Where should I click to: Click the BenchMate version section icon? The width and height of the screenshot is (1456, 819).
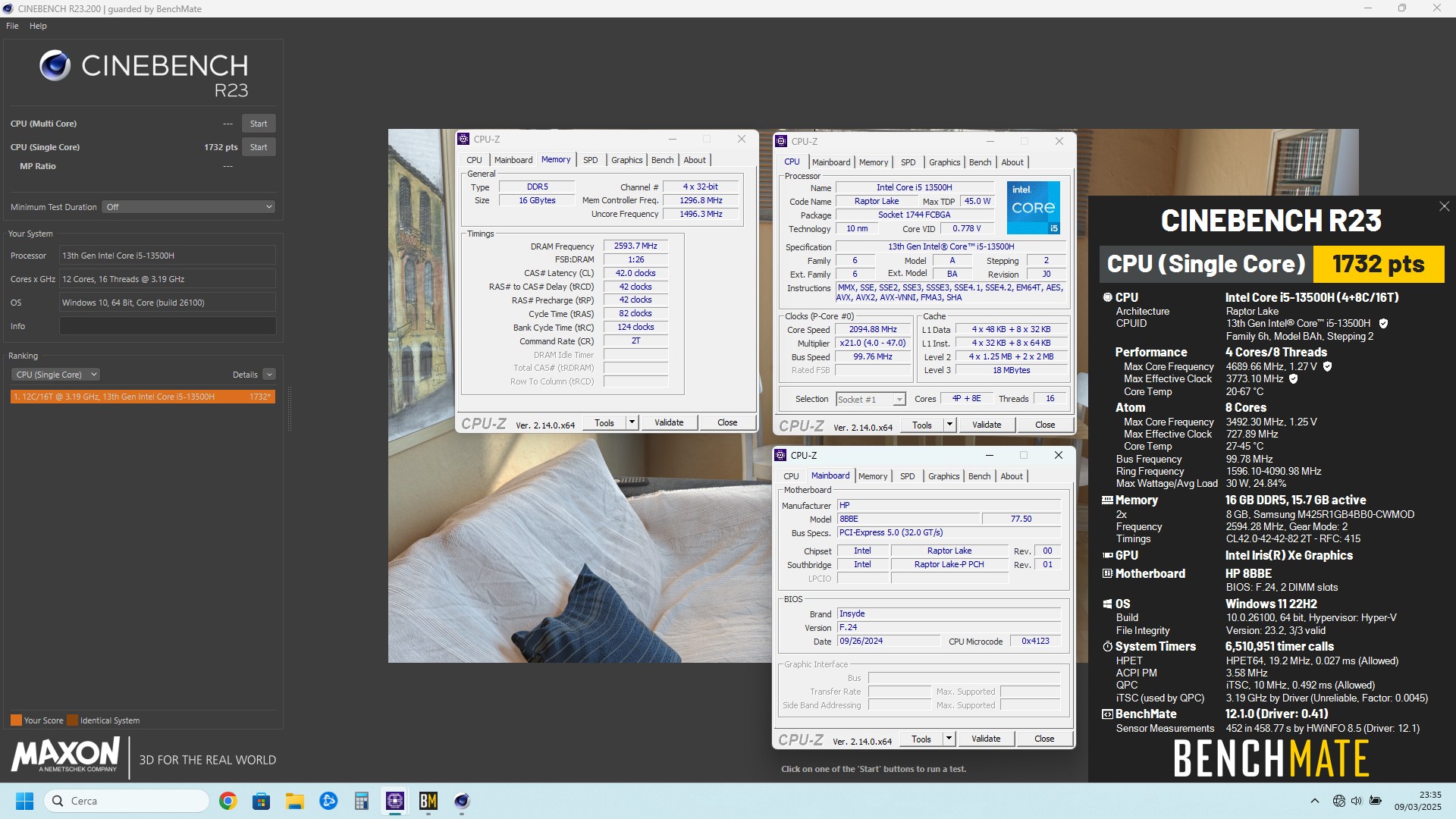pos(1107,714)
